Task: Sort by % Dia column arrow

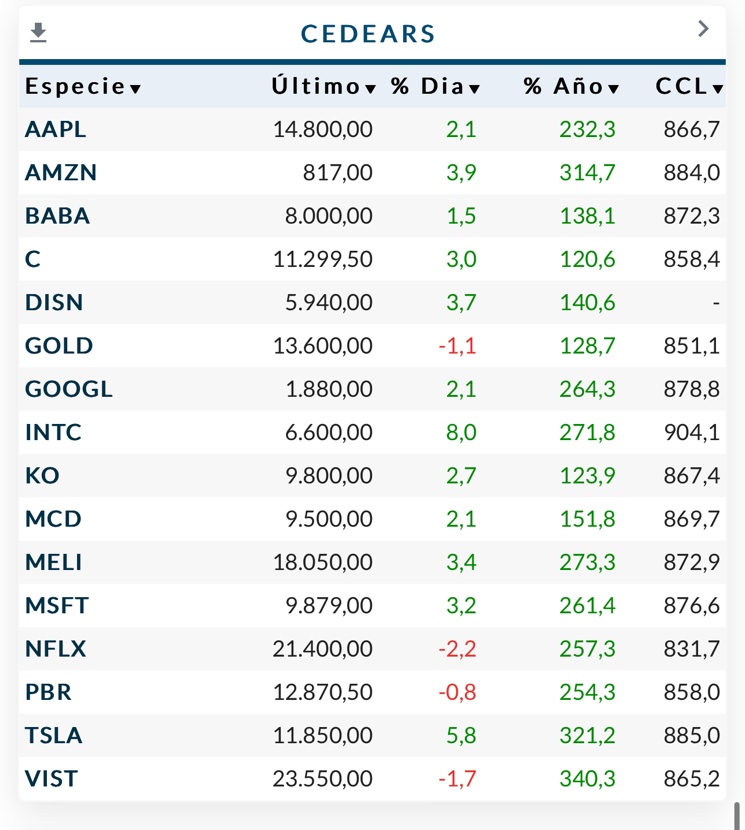Action: click(475, 89)
